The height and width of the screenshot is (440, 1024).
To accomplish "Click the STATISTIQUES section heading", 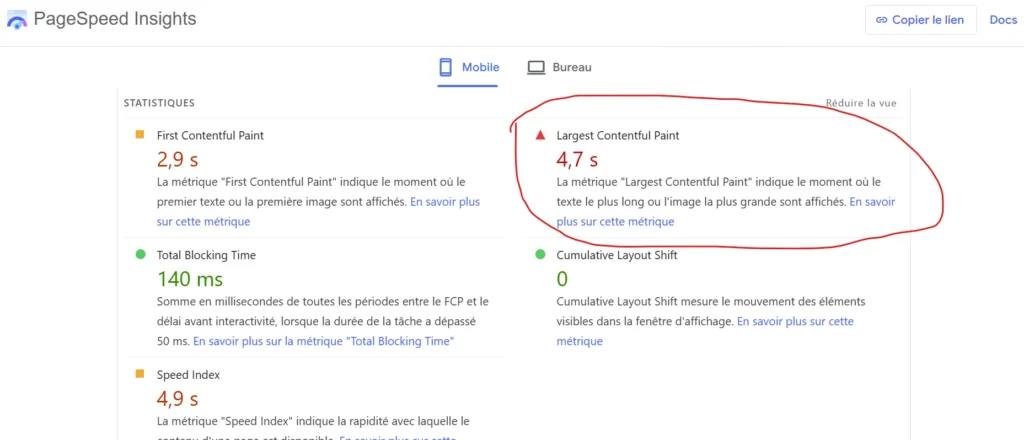I will [x=159, y=103].
